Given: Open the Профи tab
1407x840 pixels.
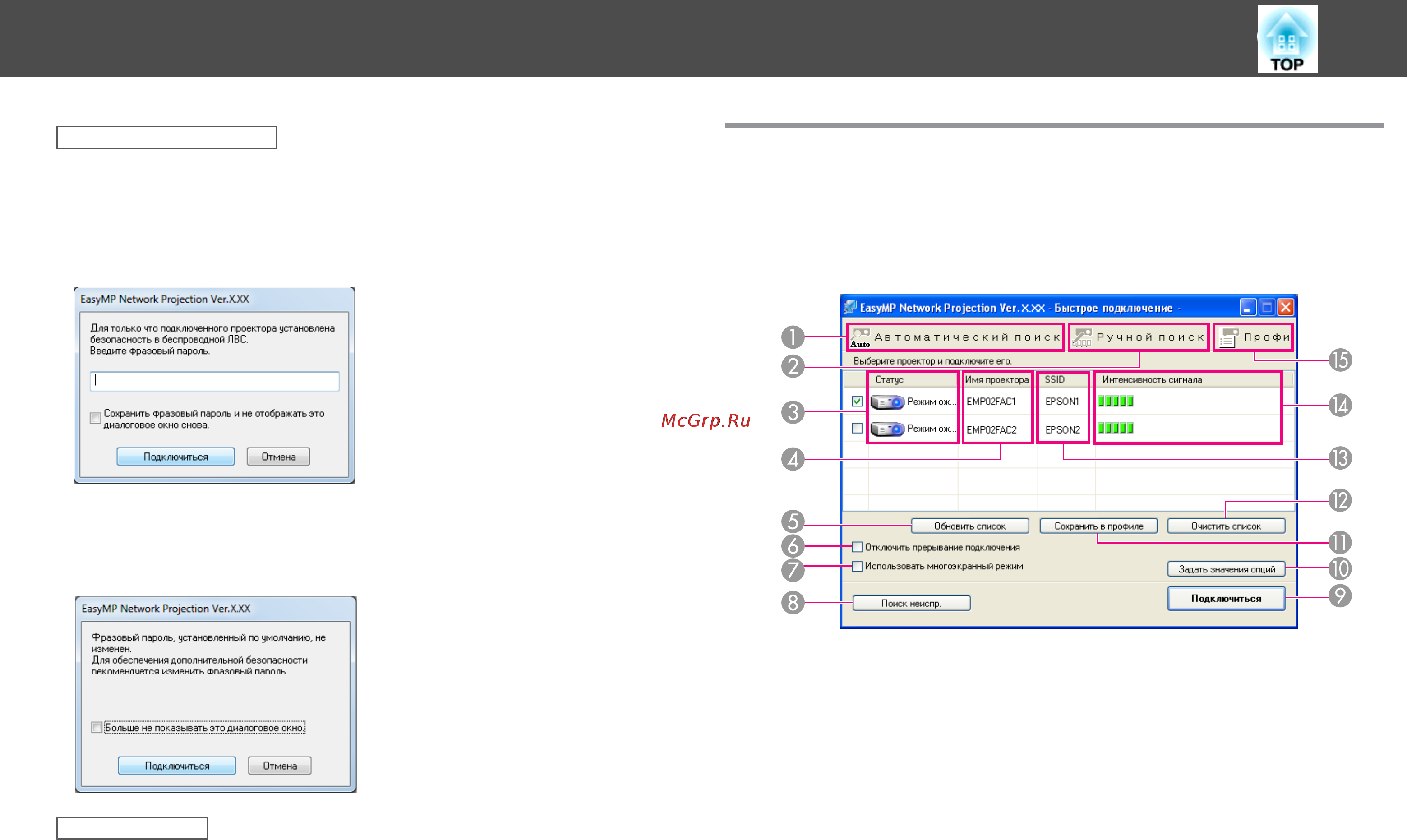Looking at the screenshot, I should click(1253, 337).
